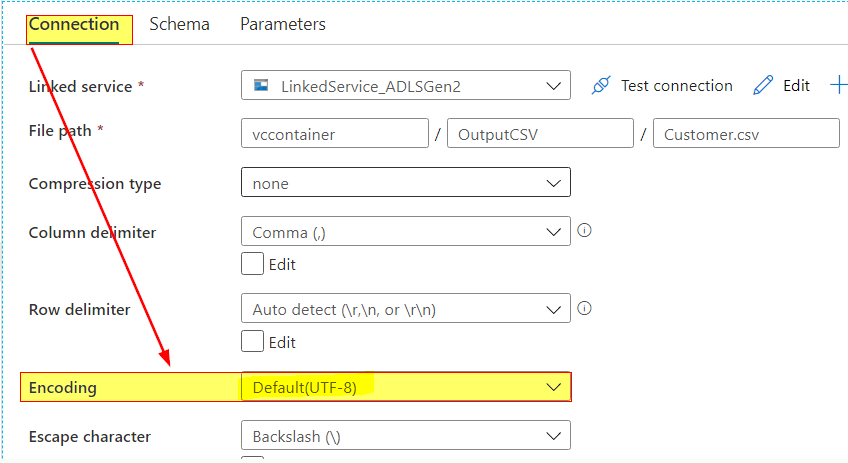Click Test connection link

click(x=677, y=85)
